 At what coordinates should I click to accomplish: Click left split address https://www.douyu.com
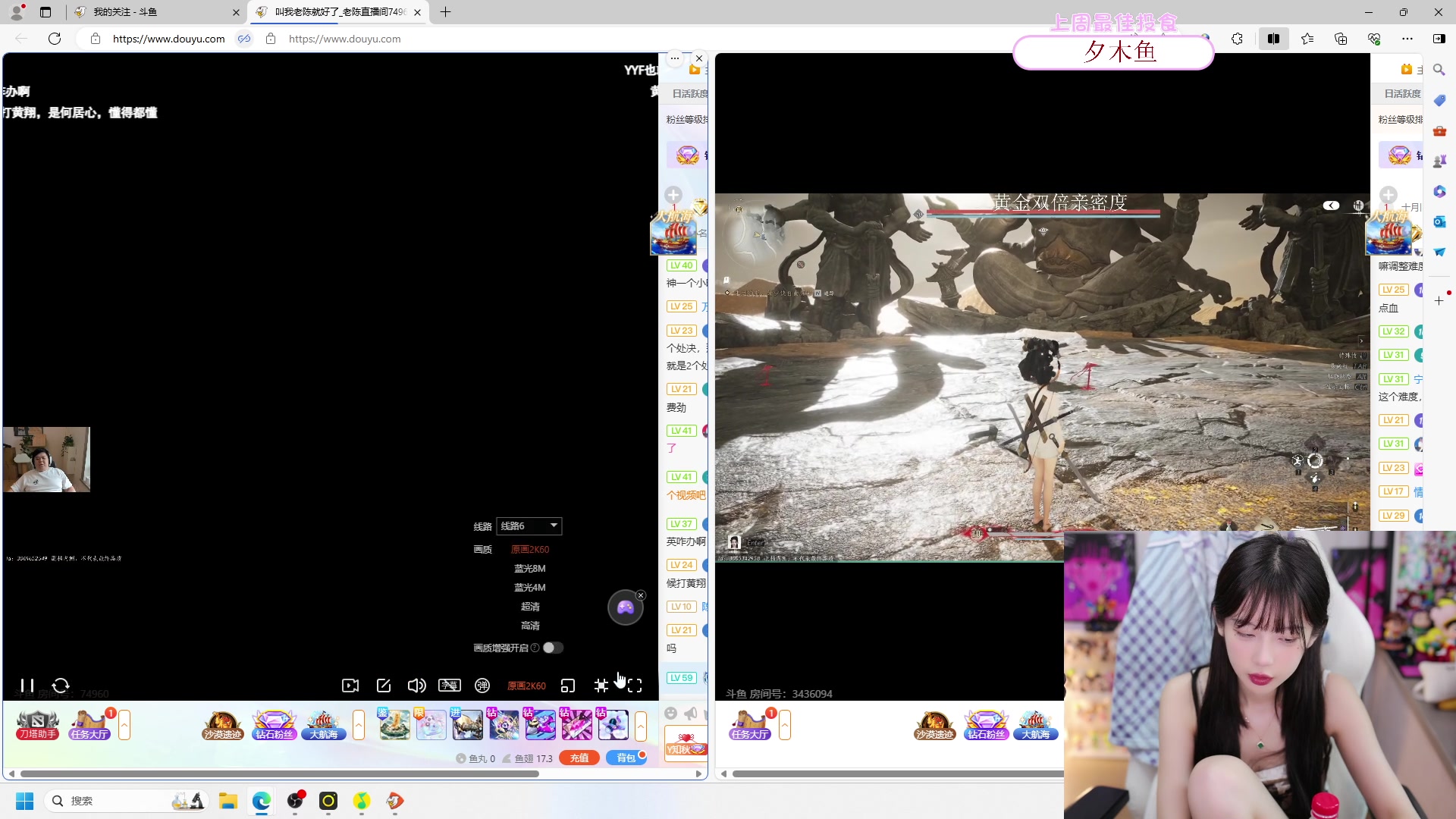coord(168,39)
